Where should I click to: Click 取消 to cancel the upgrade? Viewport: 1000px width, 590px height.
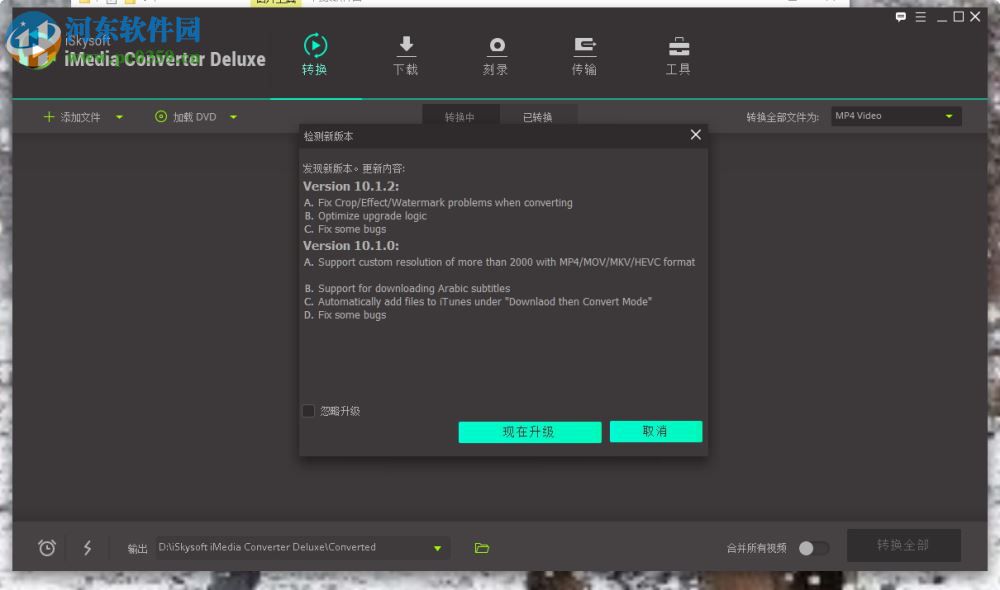656,431
